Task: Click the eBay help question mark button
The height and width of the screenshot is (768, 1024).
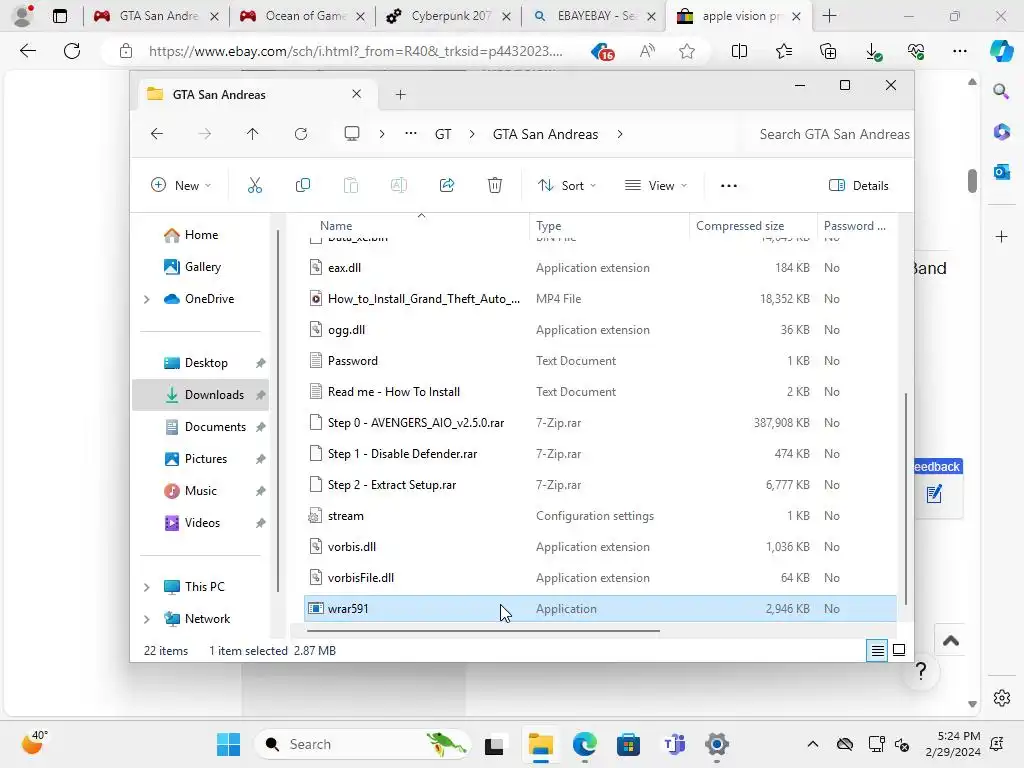Action: pos(921,671)
